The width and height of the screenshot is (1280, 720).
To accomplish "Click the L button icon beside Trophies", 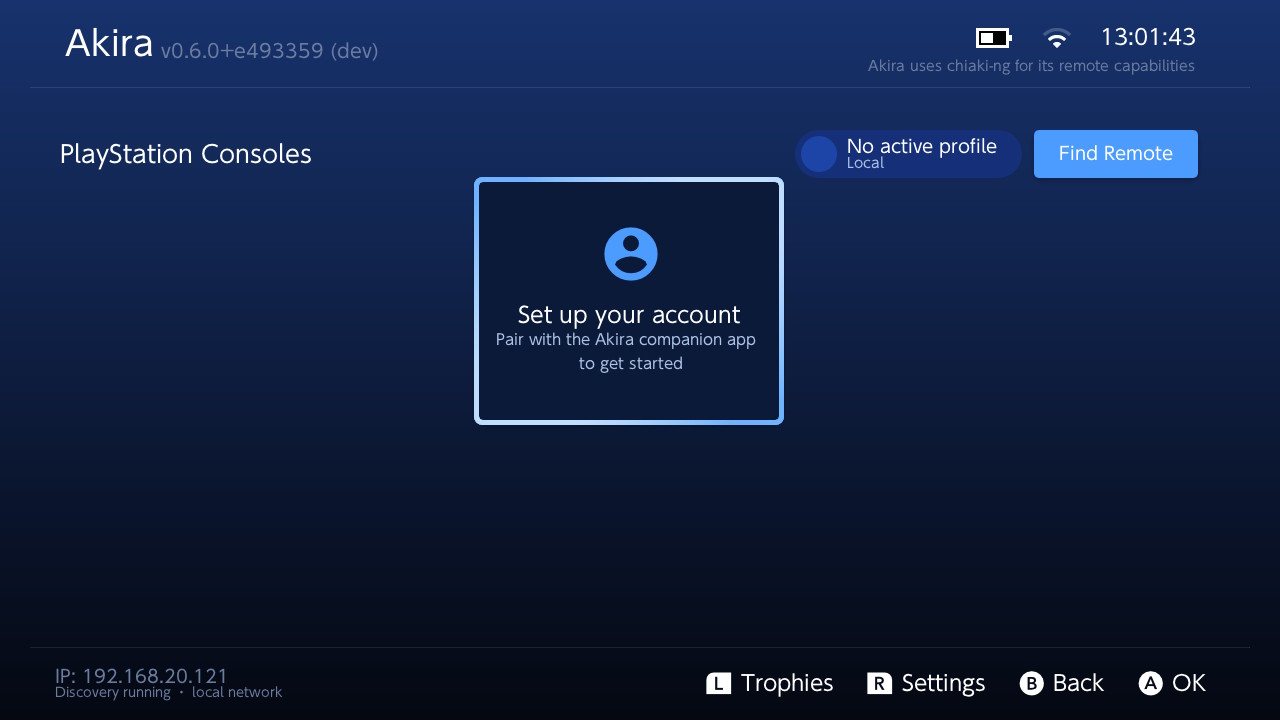I will coord(718,683).
